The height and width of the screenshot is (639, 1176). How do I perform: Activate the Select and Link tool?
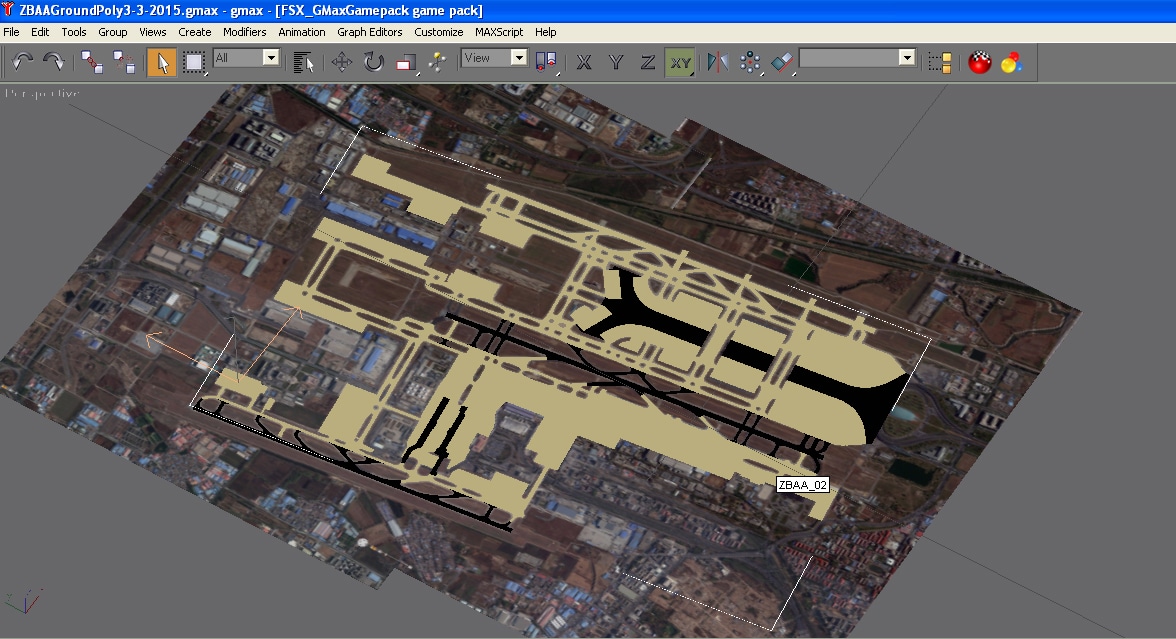click(92, 62)
